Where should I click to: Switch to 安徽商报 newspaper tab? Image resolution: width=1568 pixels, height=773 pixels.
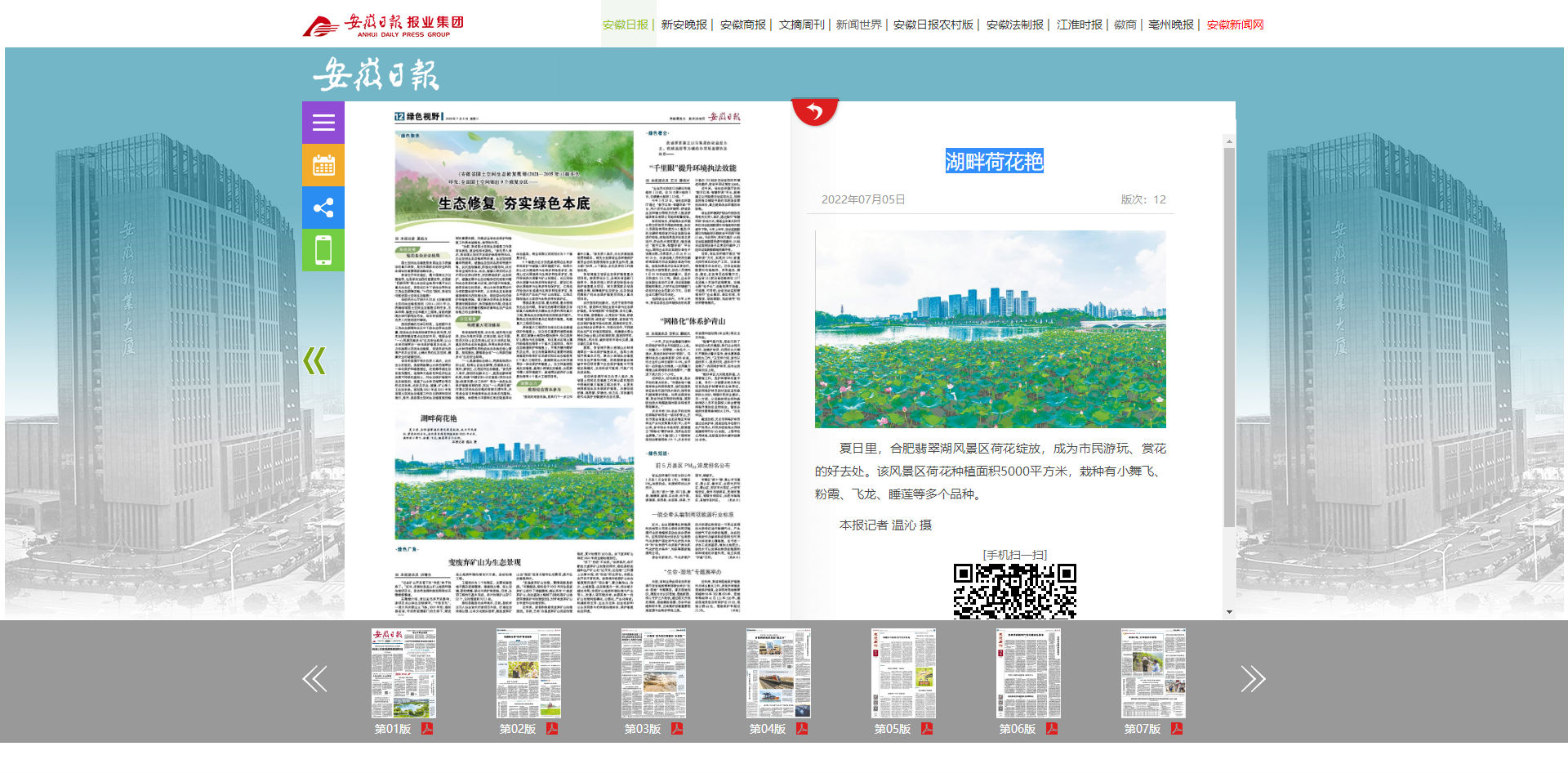742,25
